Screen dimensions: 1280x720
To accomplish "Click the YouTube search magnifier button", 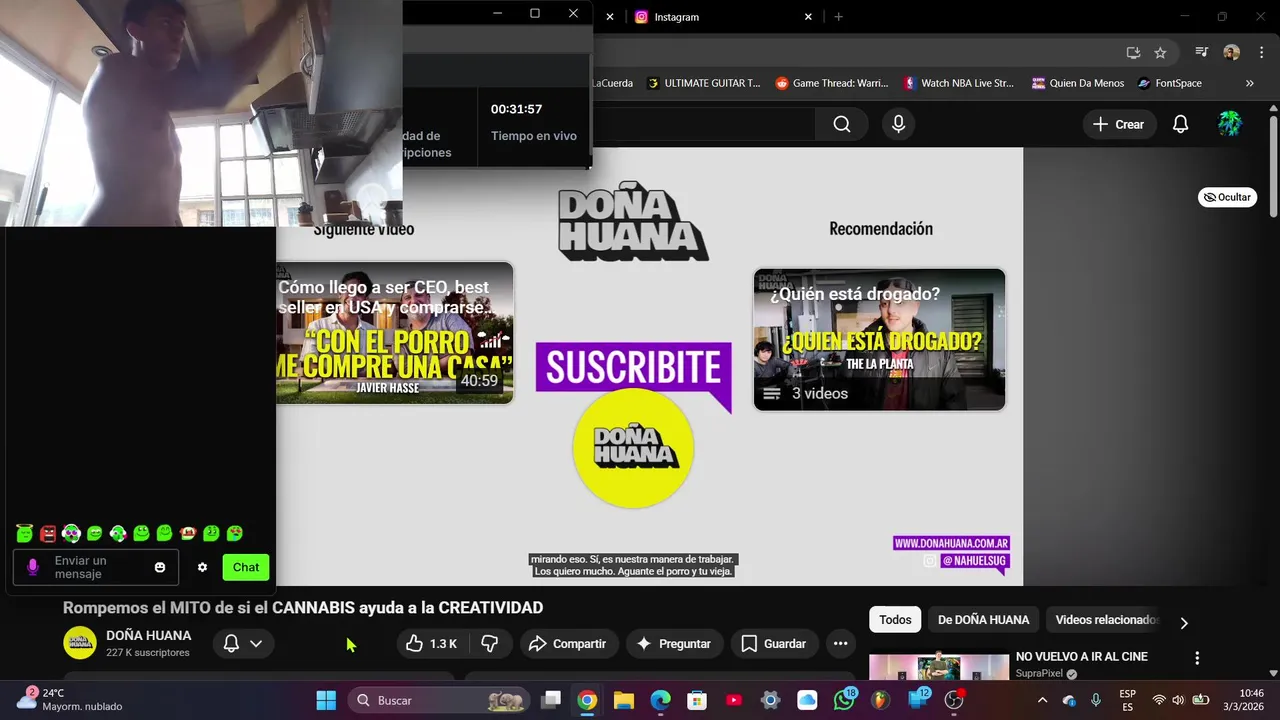I will [842, 124].
